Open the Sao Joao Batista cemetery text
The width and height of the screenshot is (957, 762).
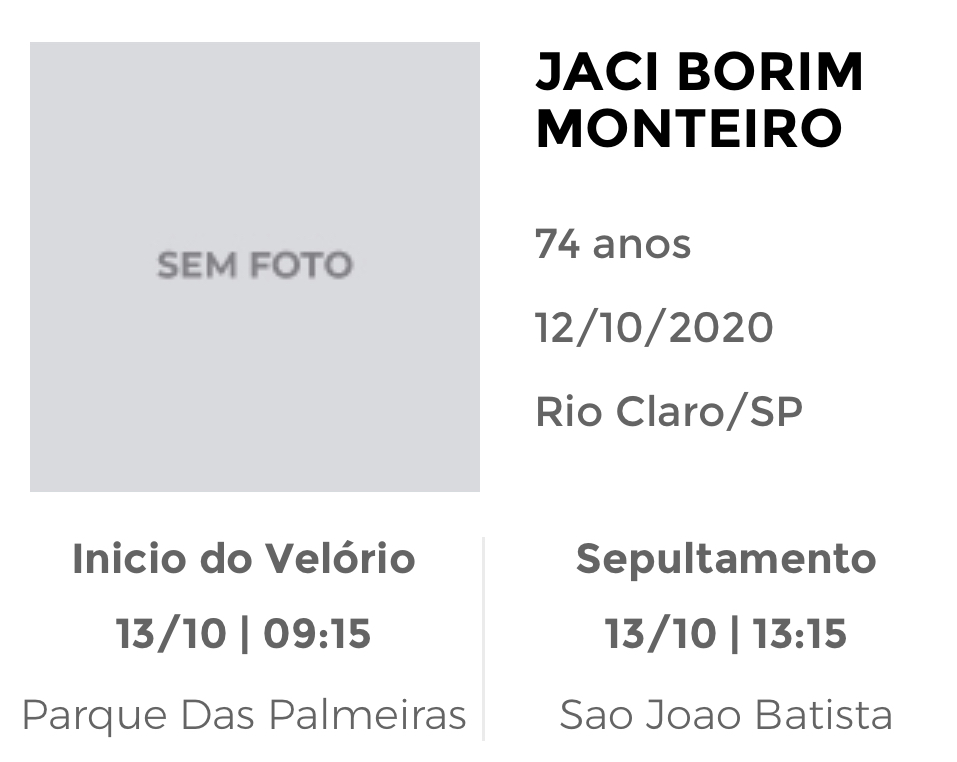726,714
